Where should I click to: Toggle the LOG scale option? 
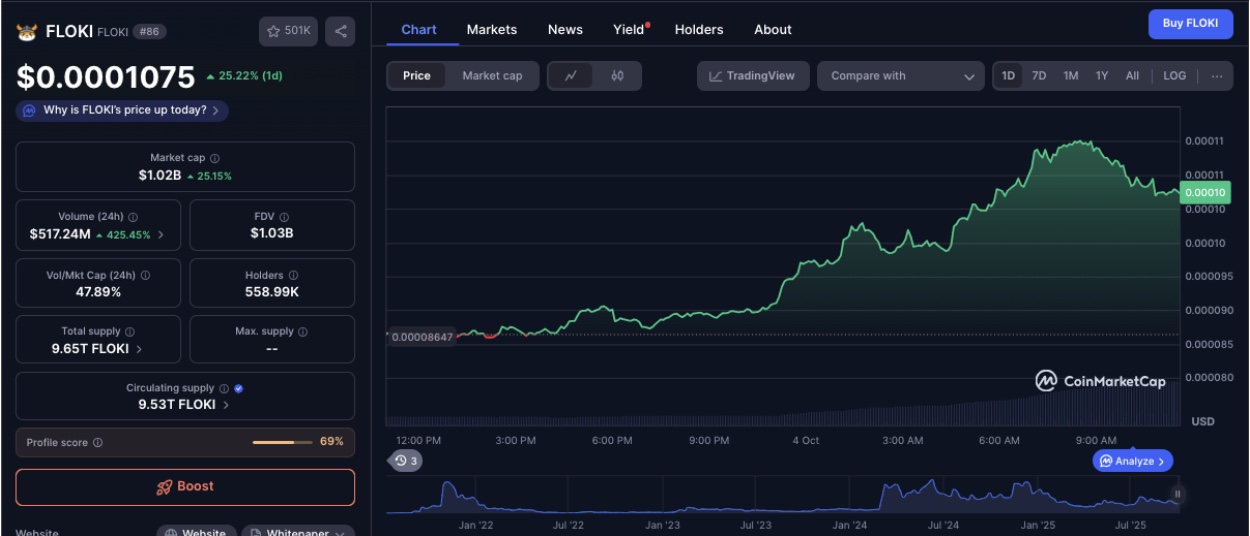point(1175,76)
